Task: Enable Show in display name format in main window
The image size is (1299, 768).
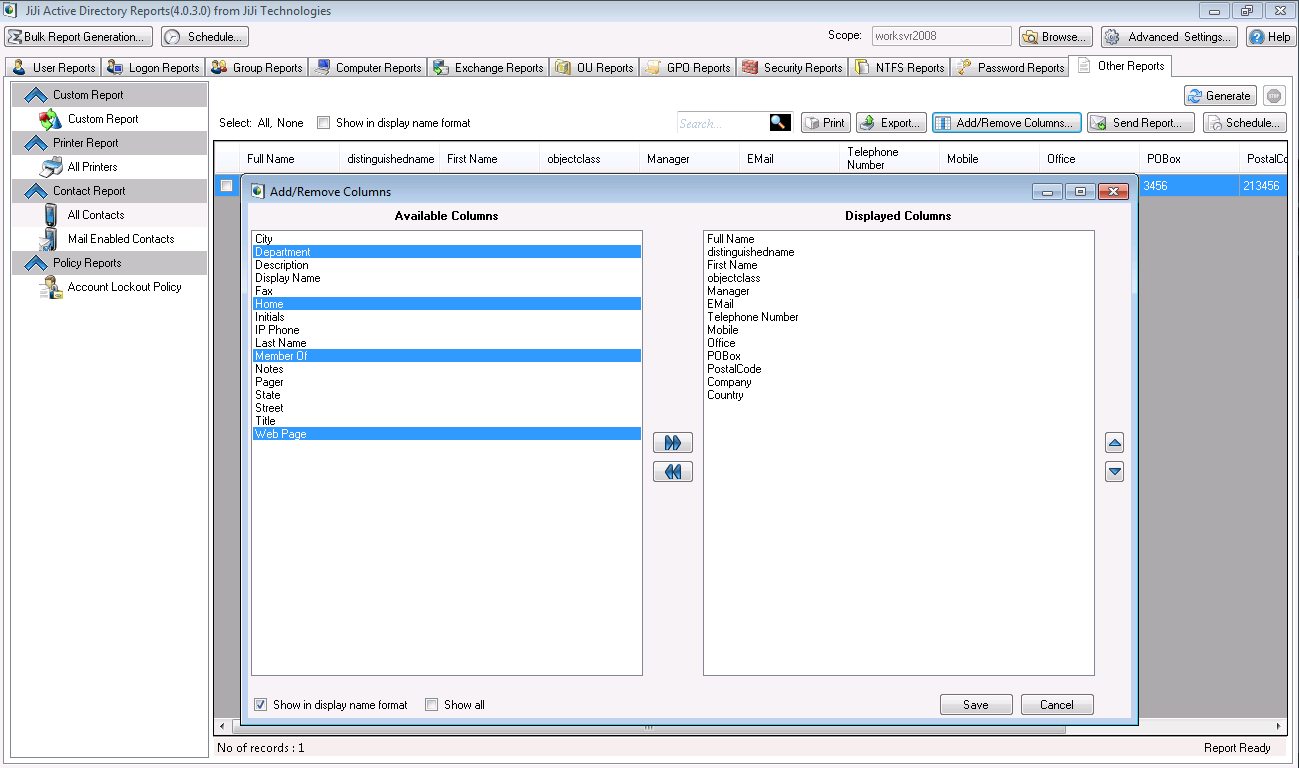Action: [x=323, y=123]
